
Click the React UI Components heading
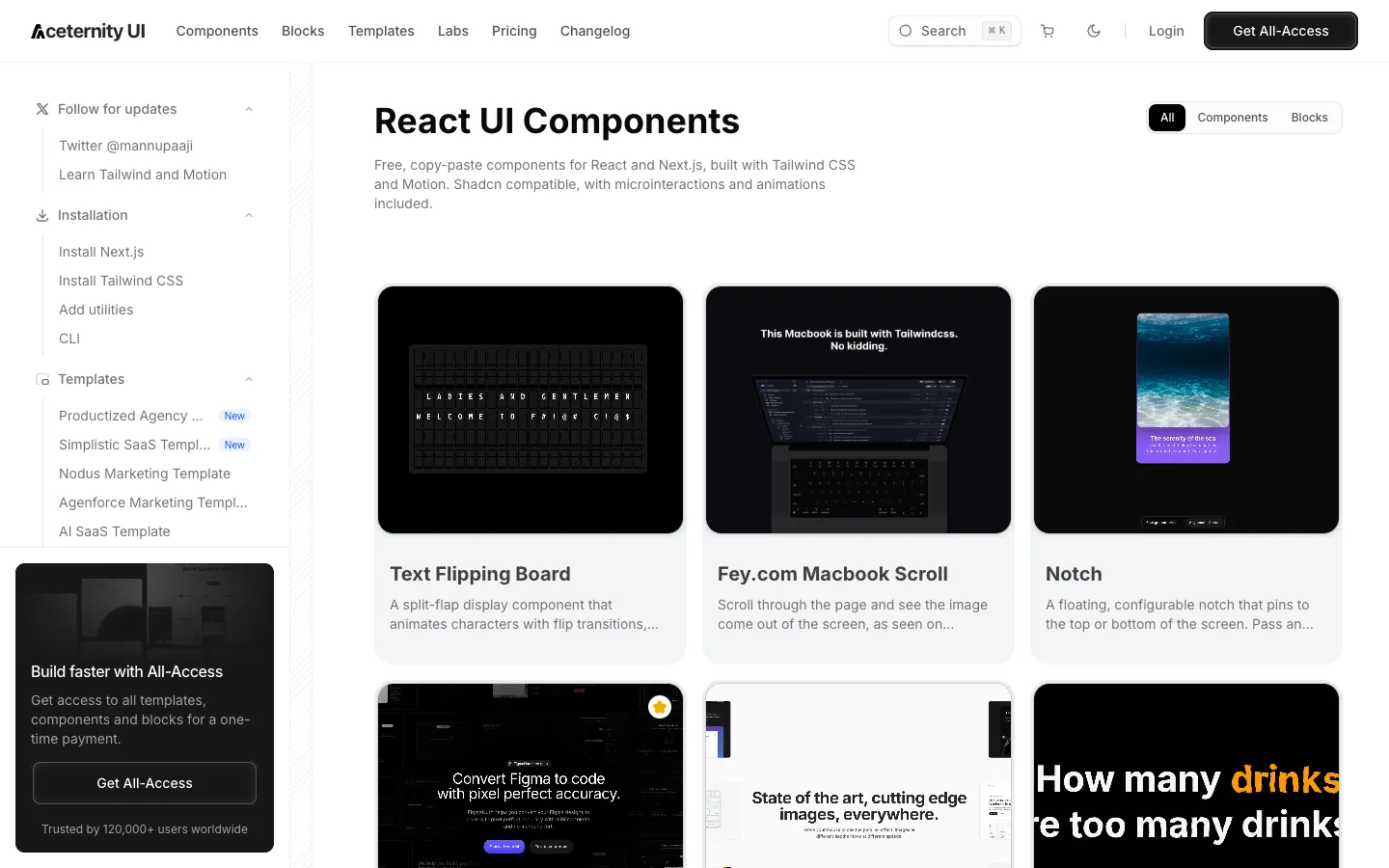click(x=557, y=122)
